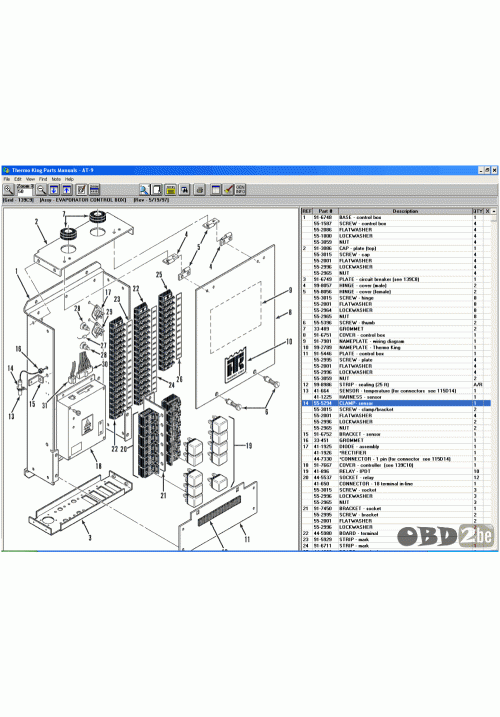Select the BRACKET - sensor row
This screenshot has width=500, height=717.
tap(396, 434)
